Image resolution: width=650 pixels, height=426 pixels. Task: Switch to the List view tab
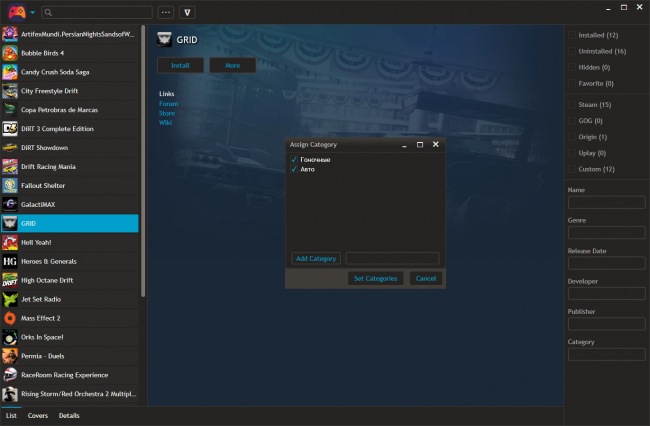pyautogui.click(x=11, y=416)
